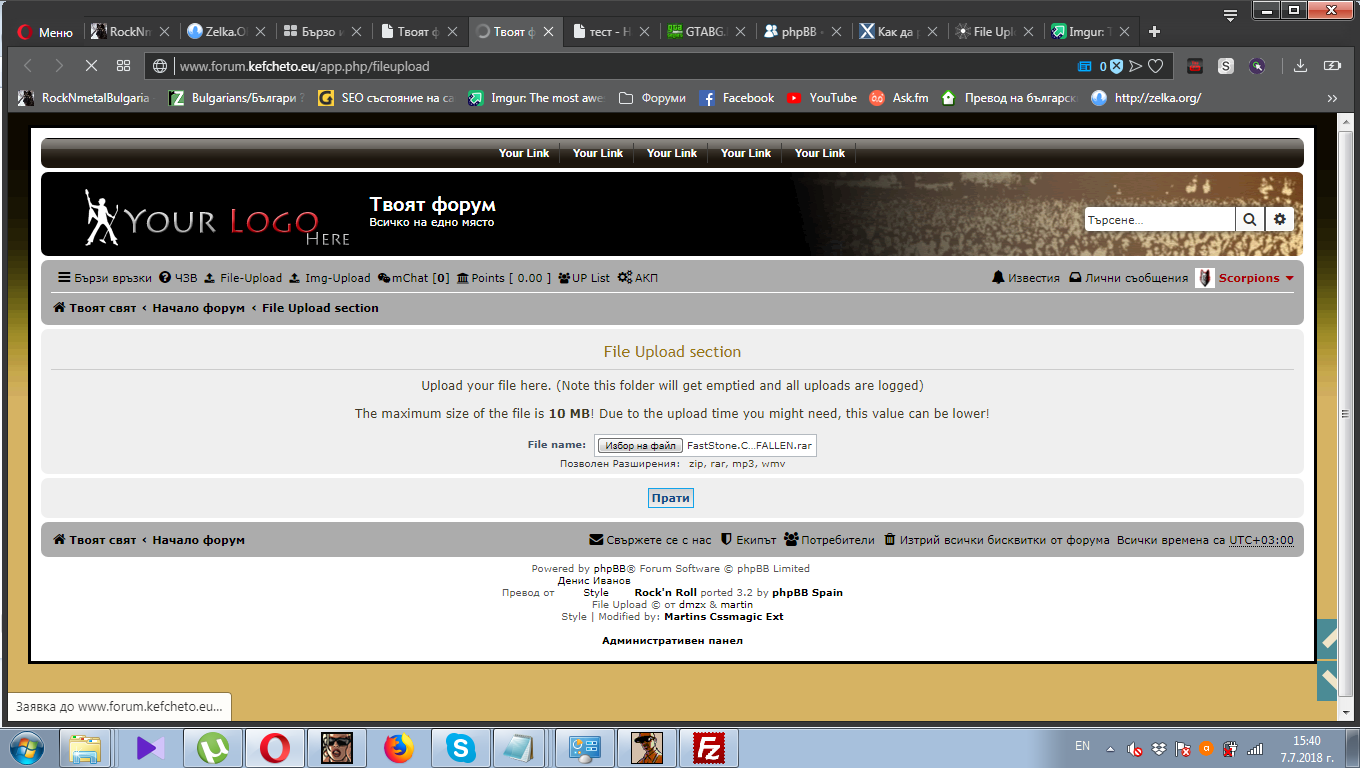Click the heart bookmark icon in address bar
The width and height of the screenshot is (1360, 768).
click(1156, 66)
